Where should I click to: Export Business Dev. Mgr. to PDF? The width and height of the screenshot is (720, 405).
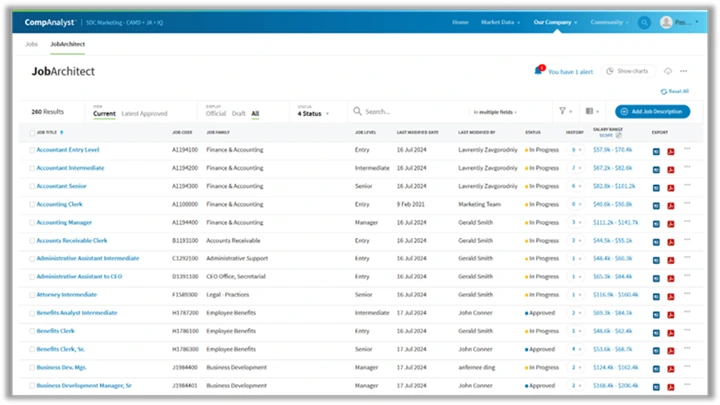pyautogui.click(x=671, y=369)
